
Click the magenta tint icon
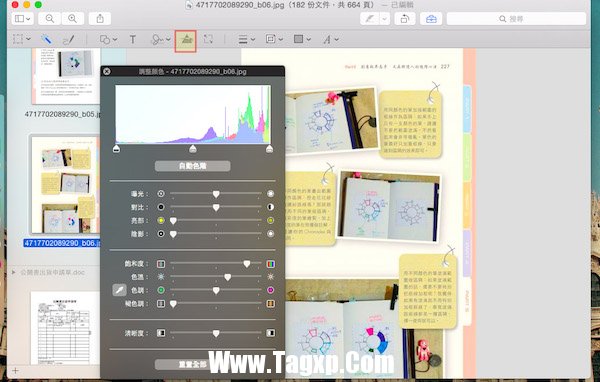click(271, 290)
